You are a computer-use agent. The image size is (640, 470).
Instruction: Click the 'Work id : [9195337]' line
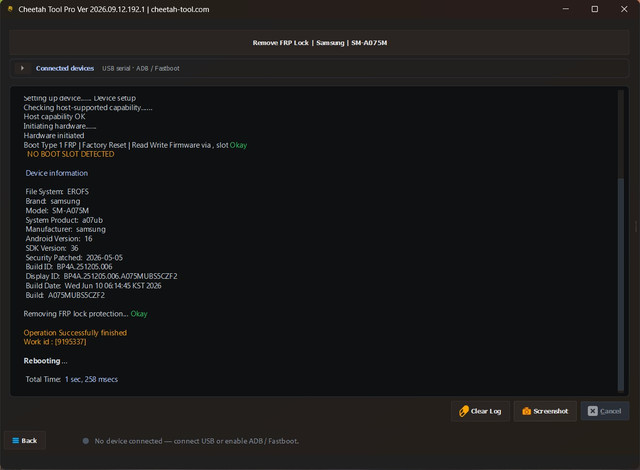(x=55, y=342)
